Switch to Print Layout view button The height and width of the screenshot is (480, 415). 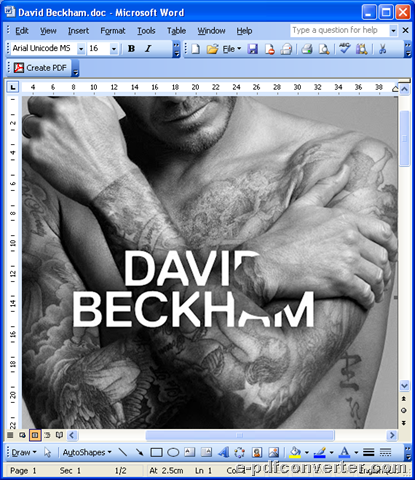(x=35, y=435)
